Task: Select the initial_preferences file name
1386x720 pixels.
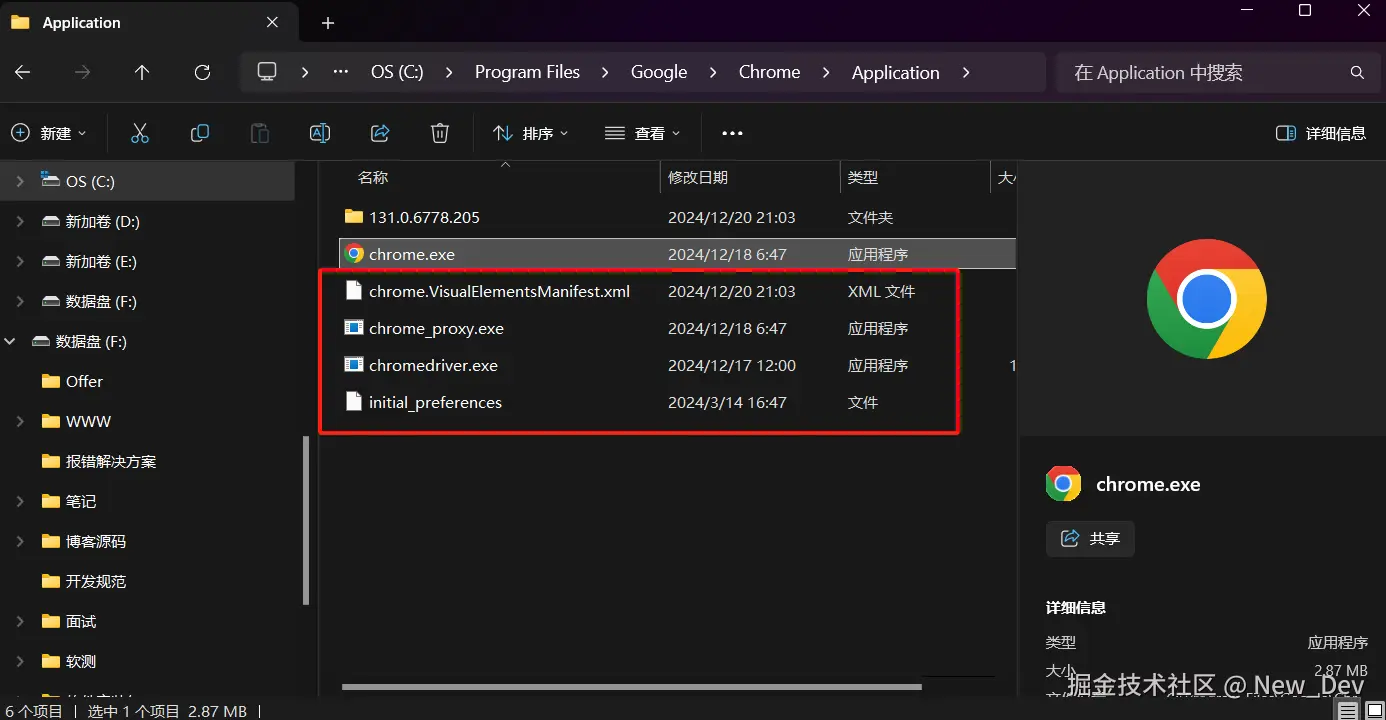Action: pyautogui.click(x=435, y=402)
